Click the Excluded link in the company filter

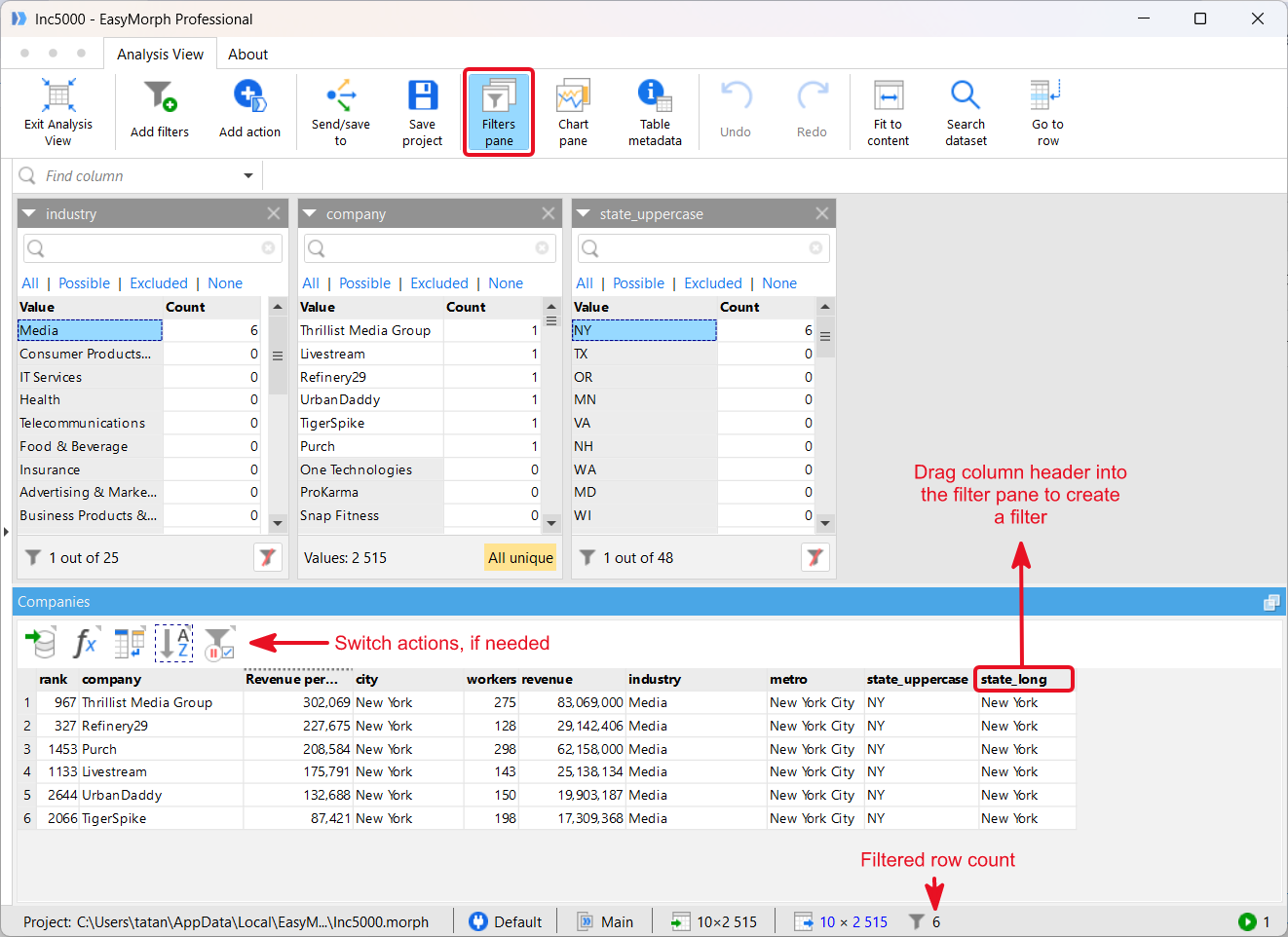click(439, 283)
